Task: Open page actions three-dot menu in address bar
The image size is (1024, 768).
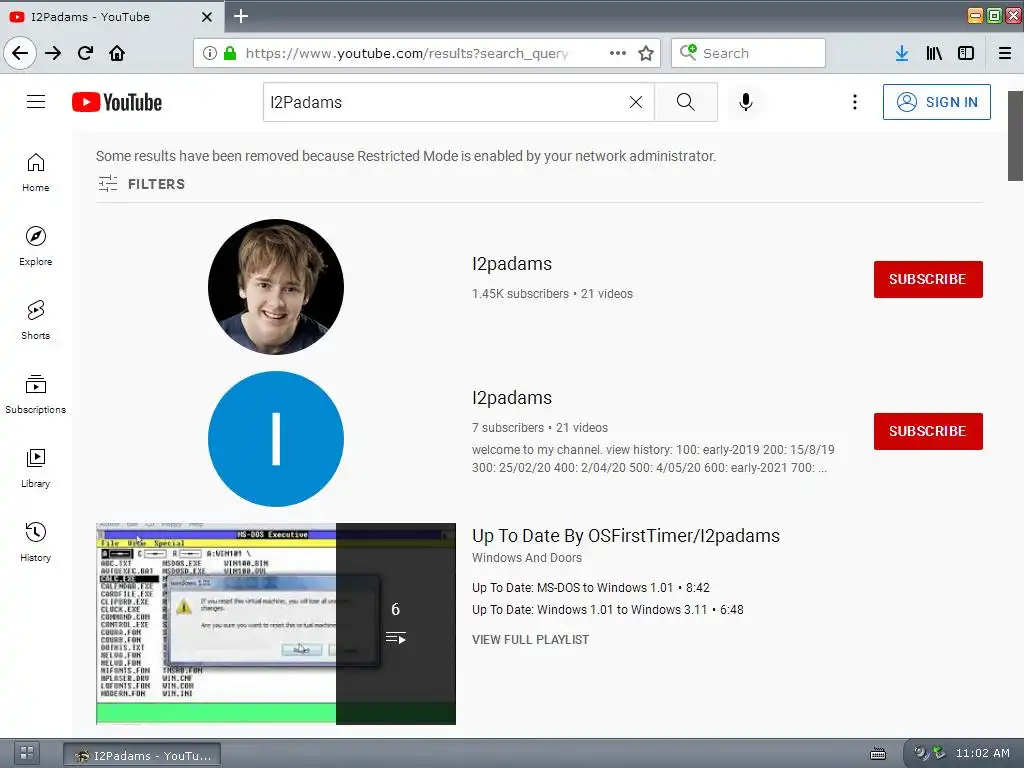Action: (x=618, y=53)
